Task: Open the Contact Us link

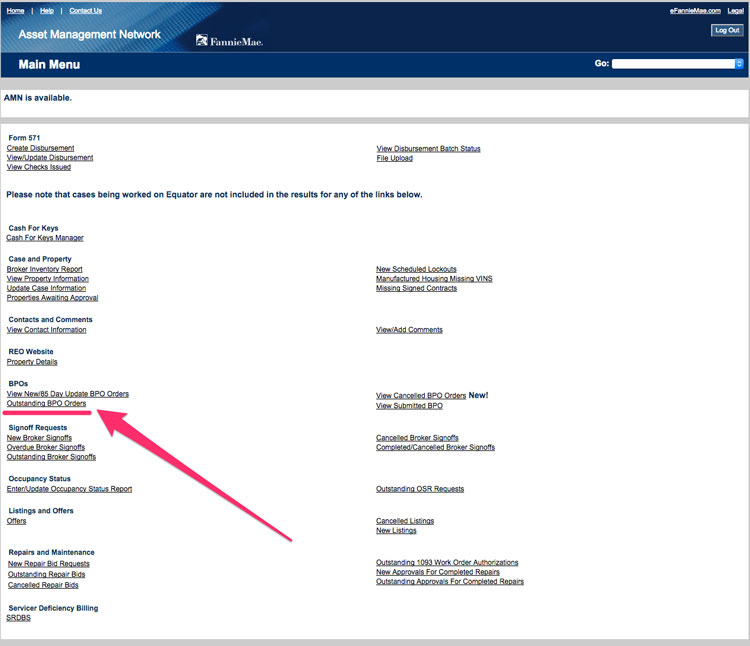Action: pyautogui.click(x=86, y=11)
